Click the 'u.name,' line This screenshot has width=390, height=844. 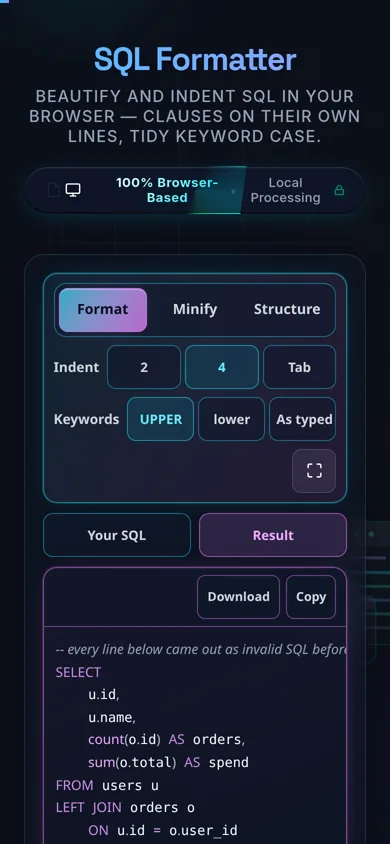pos(112,718)
